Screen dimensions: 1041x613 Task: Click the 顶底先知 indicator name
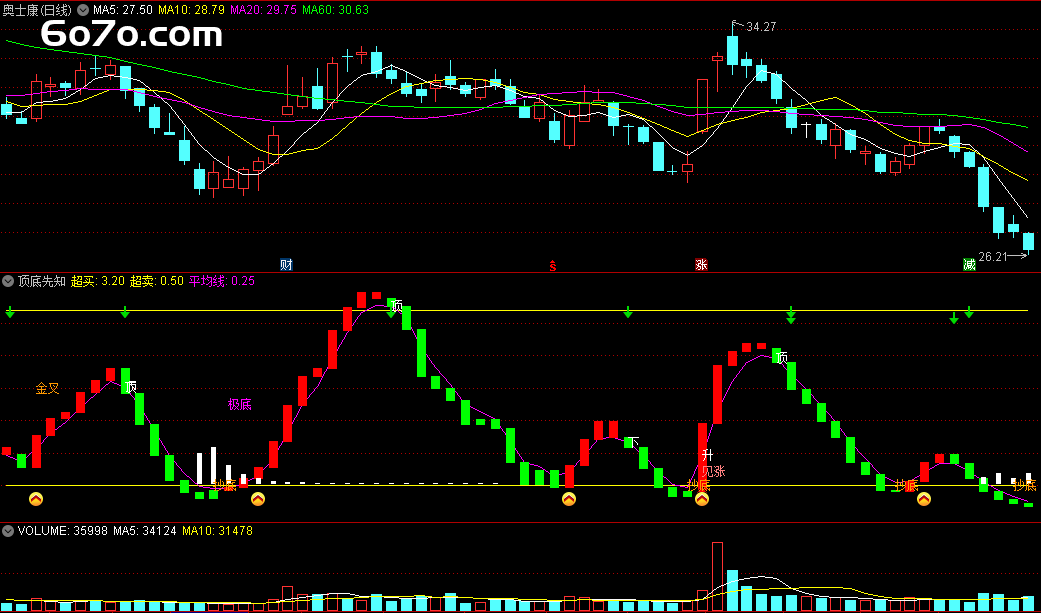(x=42, y=281)
